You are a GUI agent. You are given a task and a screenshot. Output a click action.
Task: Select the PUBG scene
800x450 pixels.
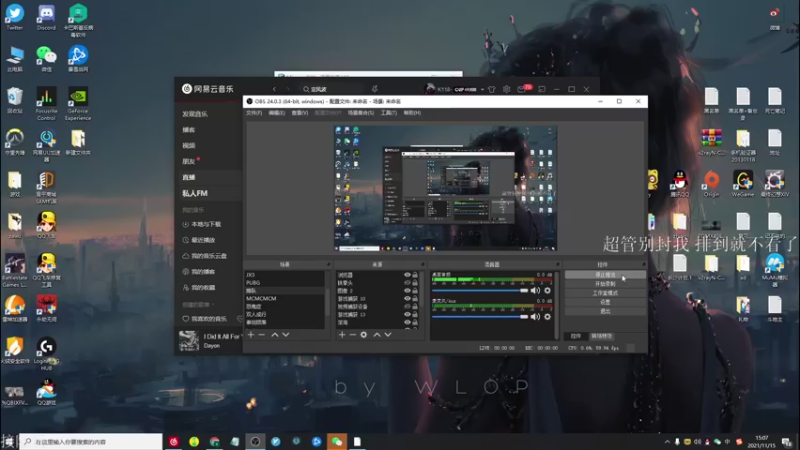(x=284, y=283)
